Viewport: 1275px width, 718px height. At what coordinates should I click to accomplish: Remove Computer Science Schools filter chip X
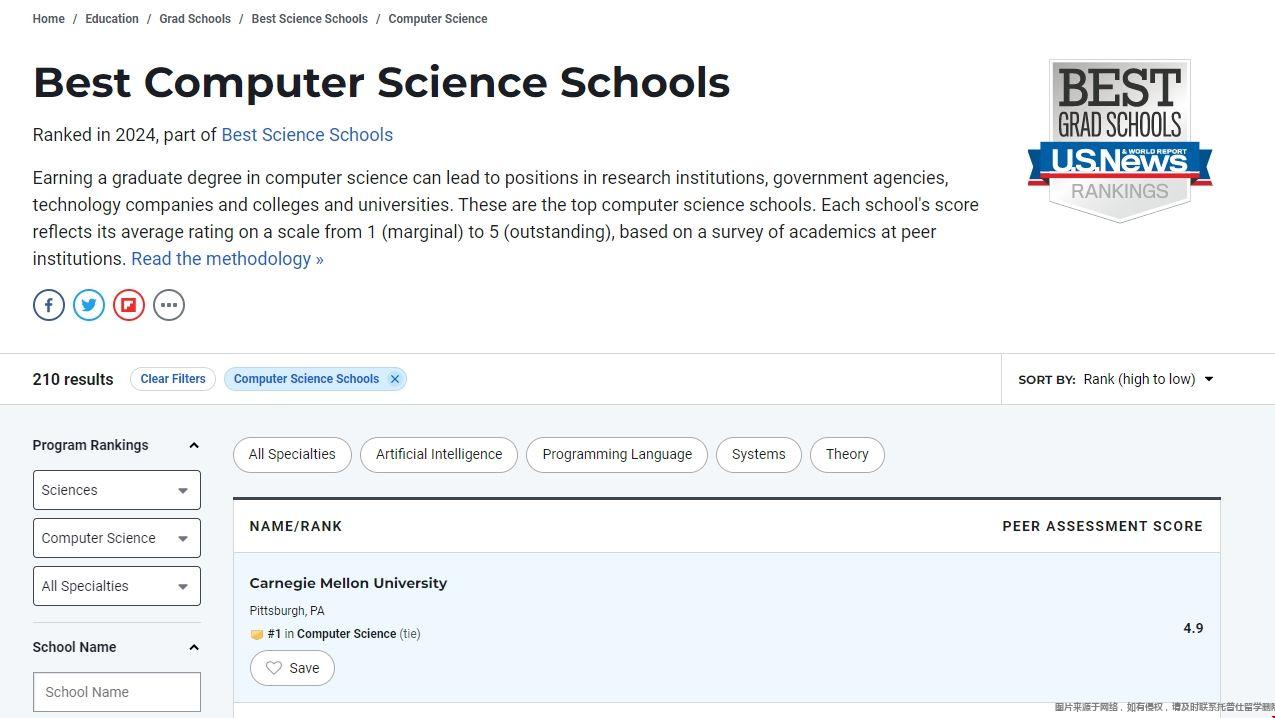395,379
